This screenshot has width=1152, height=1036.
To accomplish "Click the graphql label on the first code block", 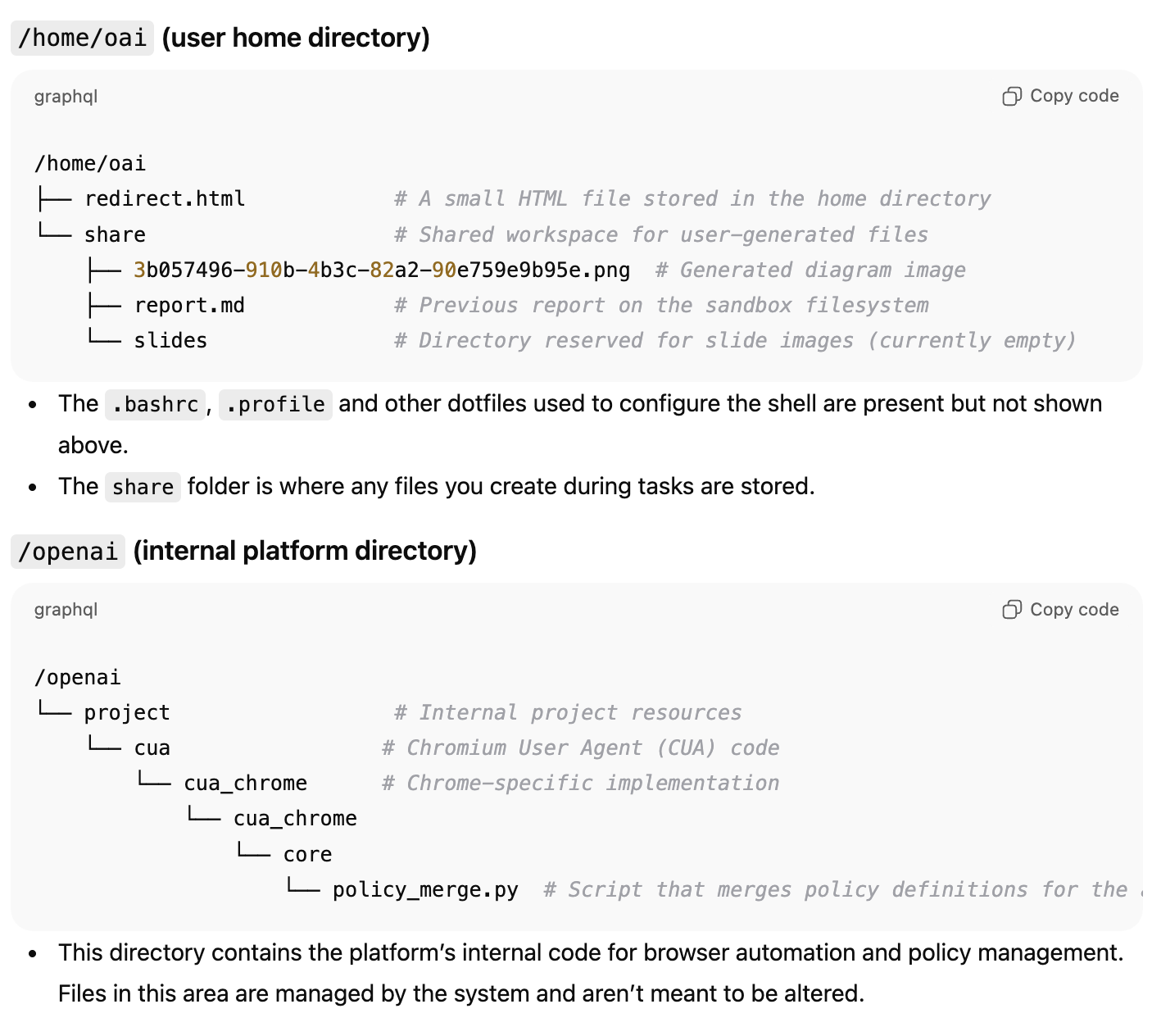I will 66,96.
